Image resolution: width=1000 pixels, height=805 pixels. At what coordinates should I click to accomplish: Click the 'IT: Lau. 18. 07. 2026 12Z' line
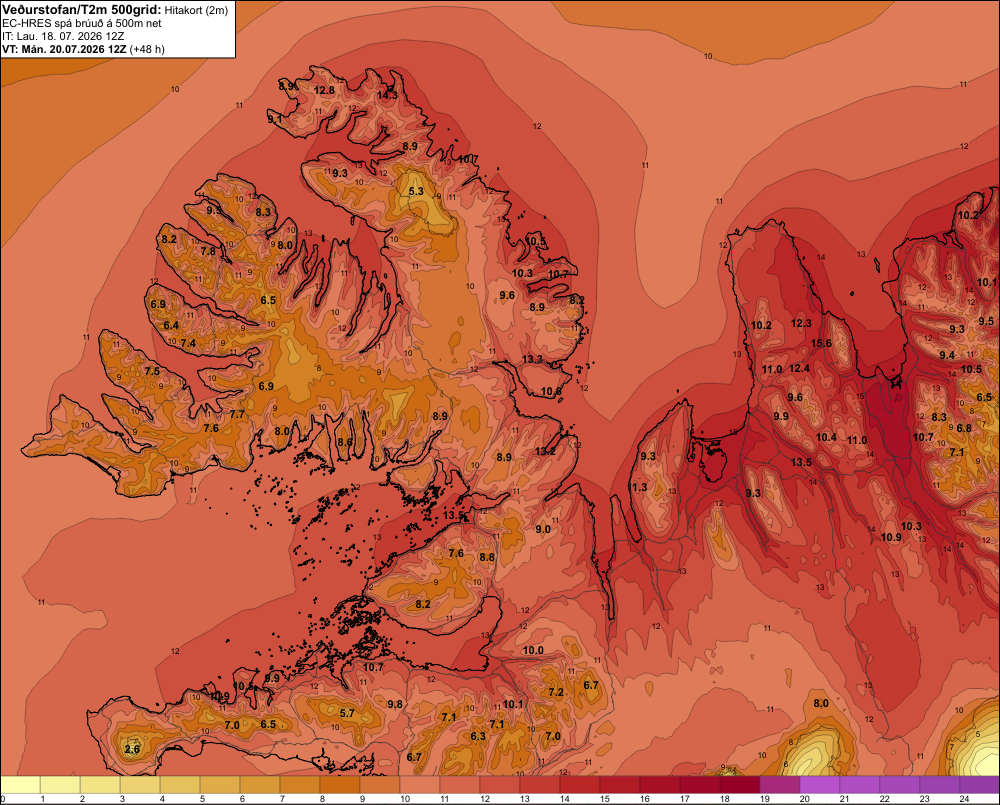63,36
